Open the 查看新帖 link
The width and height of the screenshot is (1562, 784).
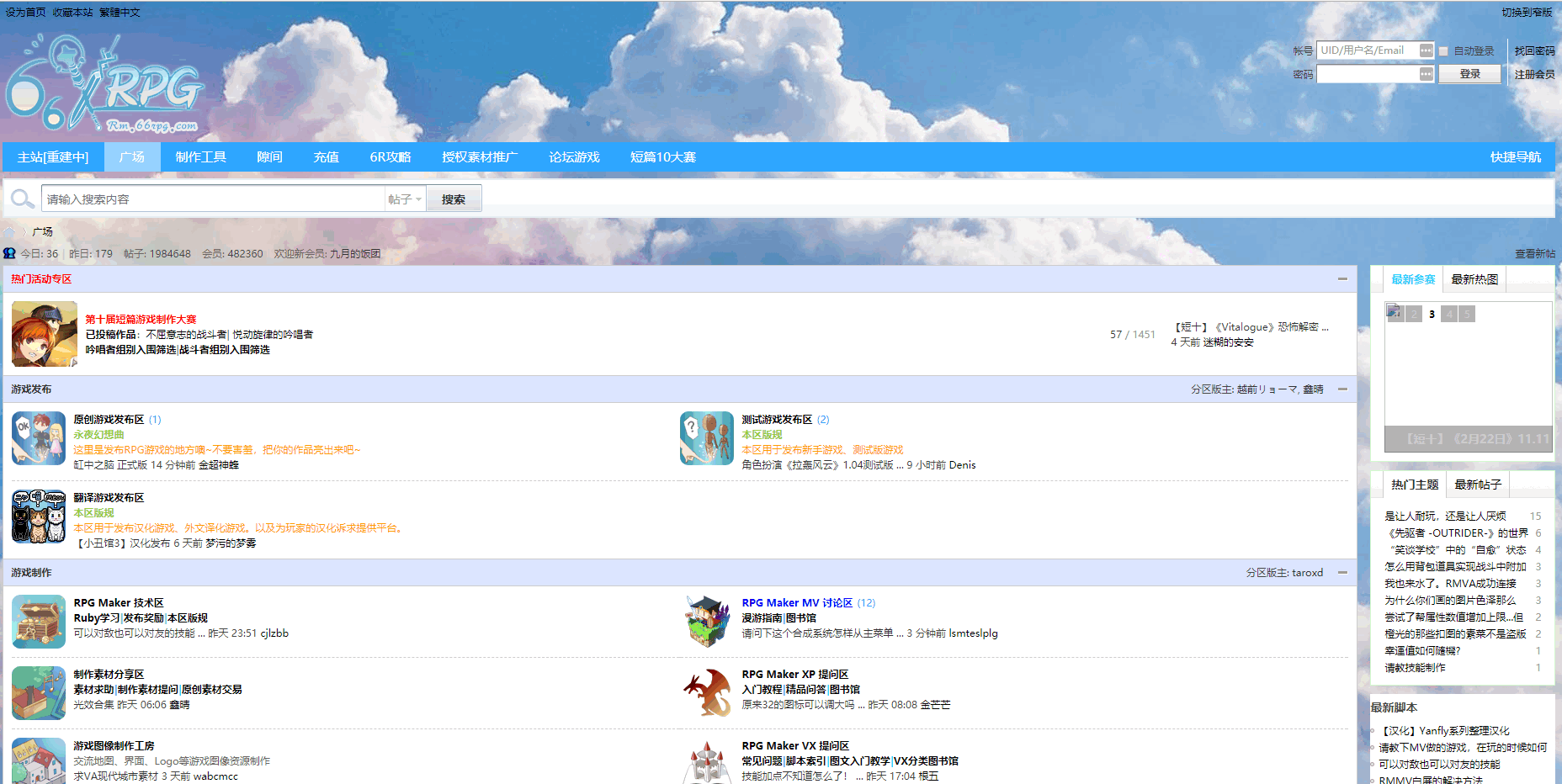1535,253
